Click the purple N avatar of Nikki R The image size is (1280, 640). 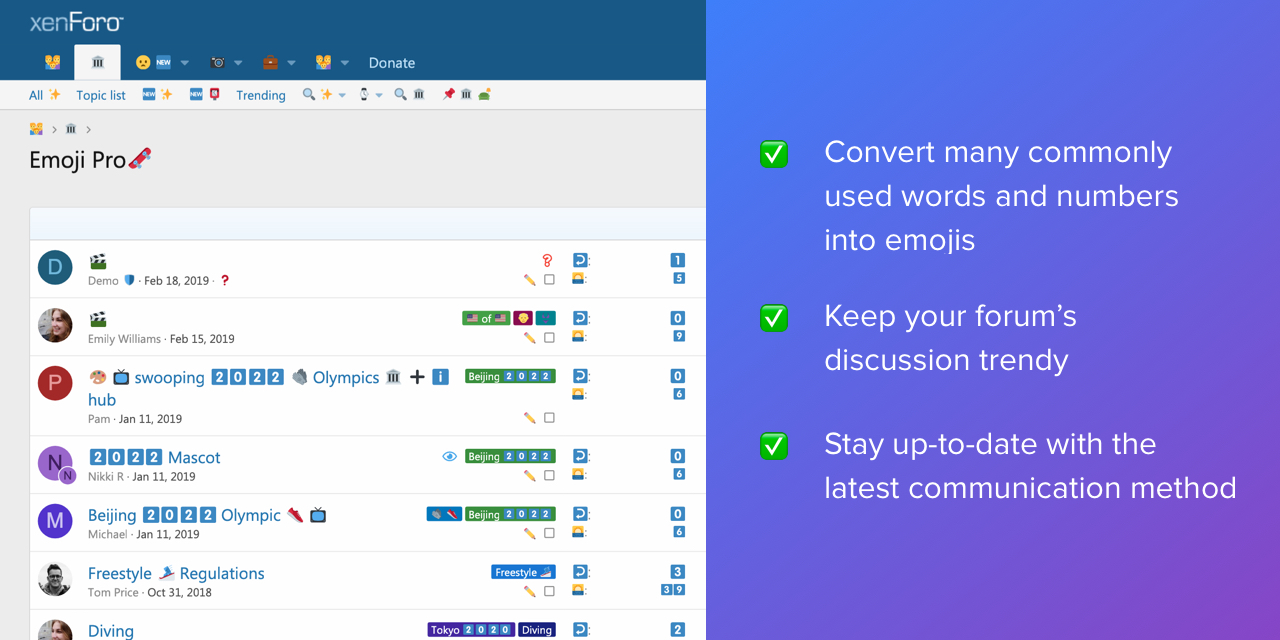tap(55, 464)
